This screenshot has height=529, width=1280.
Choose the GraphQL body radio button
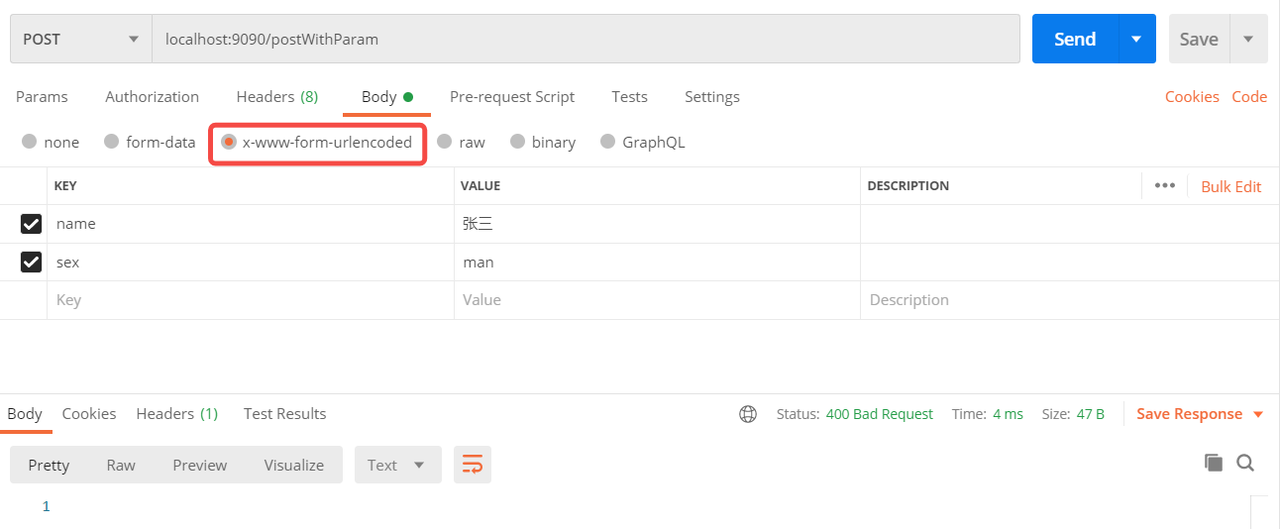608,142
